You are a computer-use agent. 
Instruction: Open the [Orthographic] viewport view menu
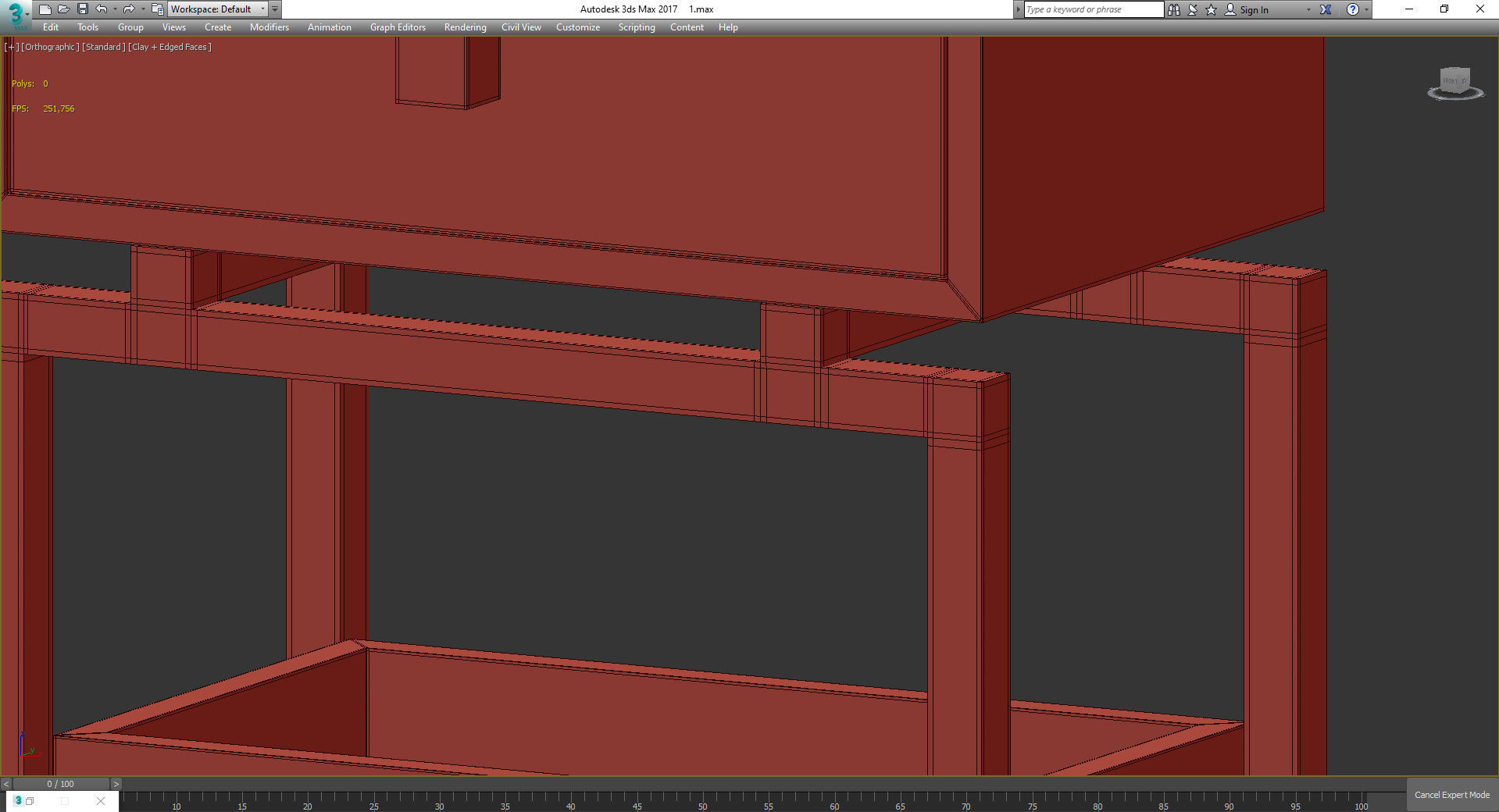[50, 47]
